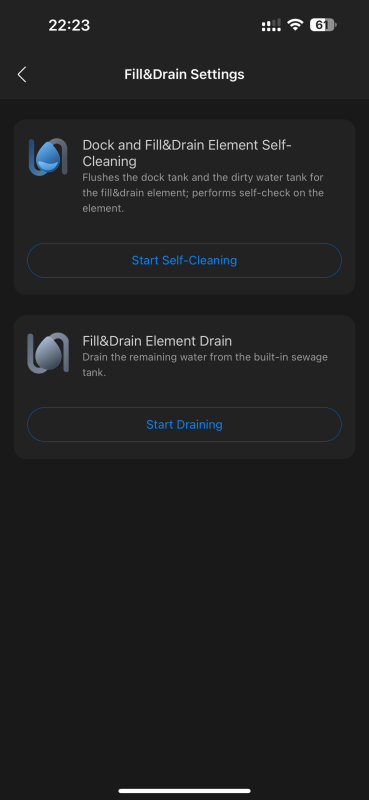Start Draining the sewage tank
Viewport: 369px width, 800px height.
184,424
